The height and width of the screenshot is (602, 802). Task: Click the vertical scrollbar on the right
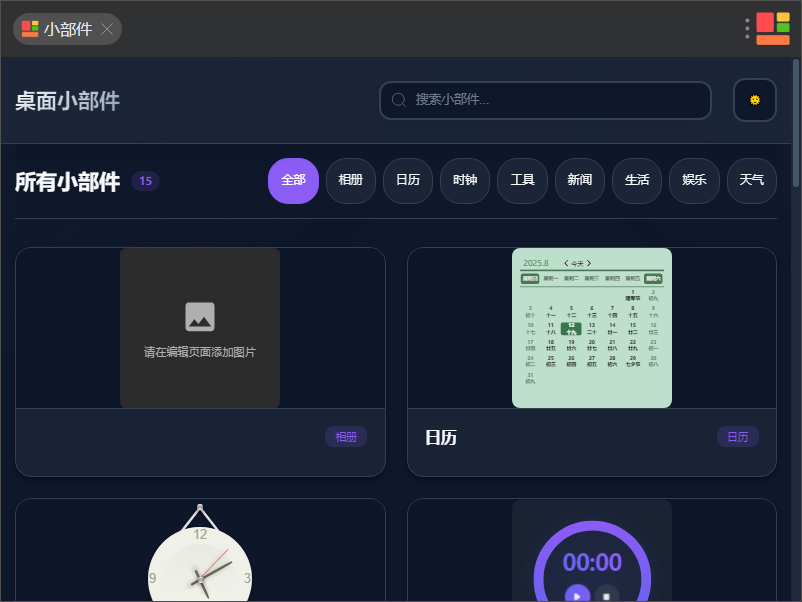tap(796, 123)
